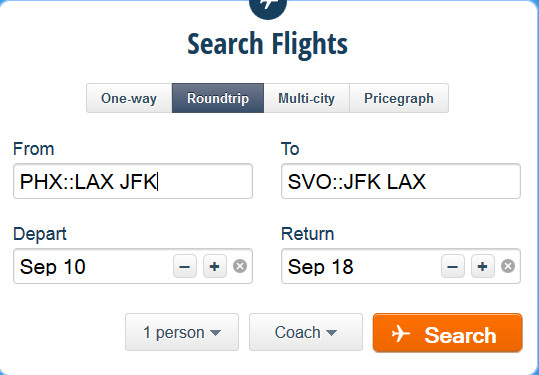Clear the Depart date with x icon

tap(240, 266)
